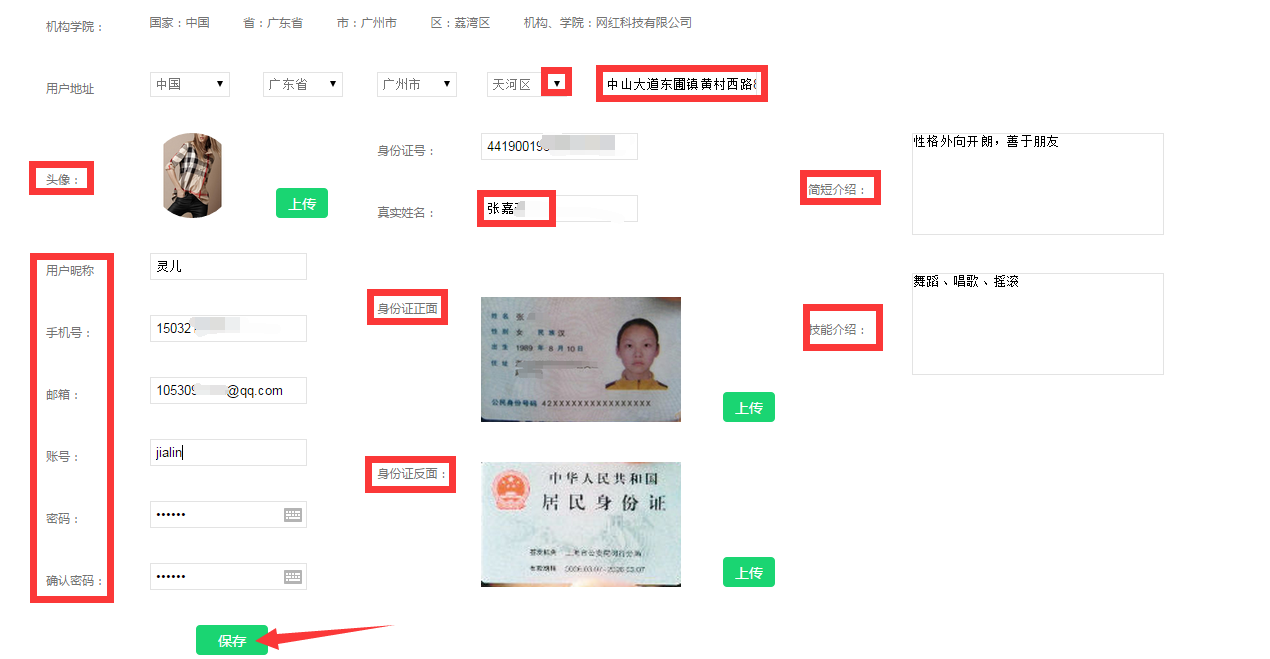
Task: Focus the email field ending @qq.com
Action: [228, 390]
